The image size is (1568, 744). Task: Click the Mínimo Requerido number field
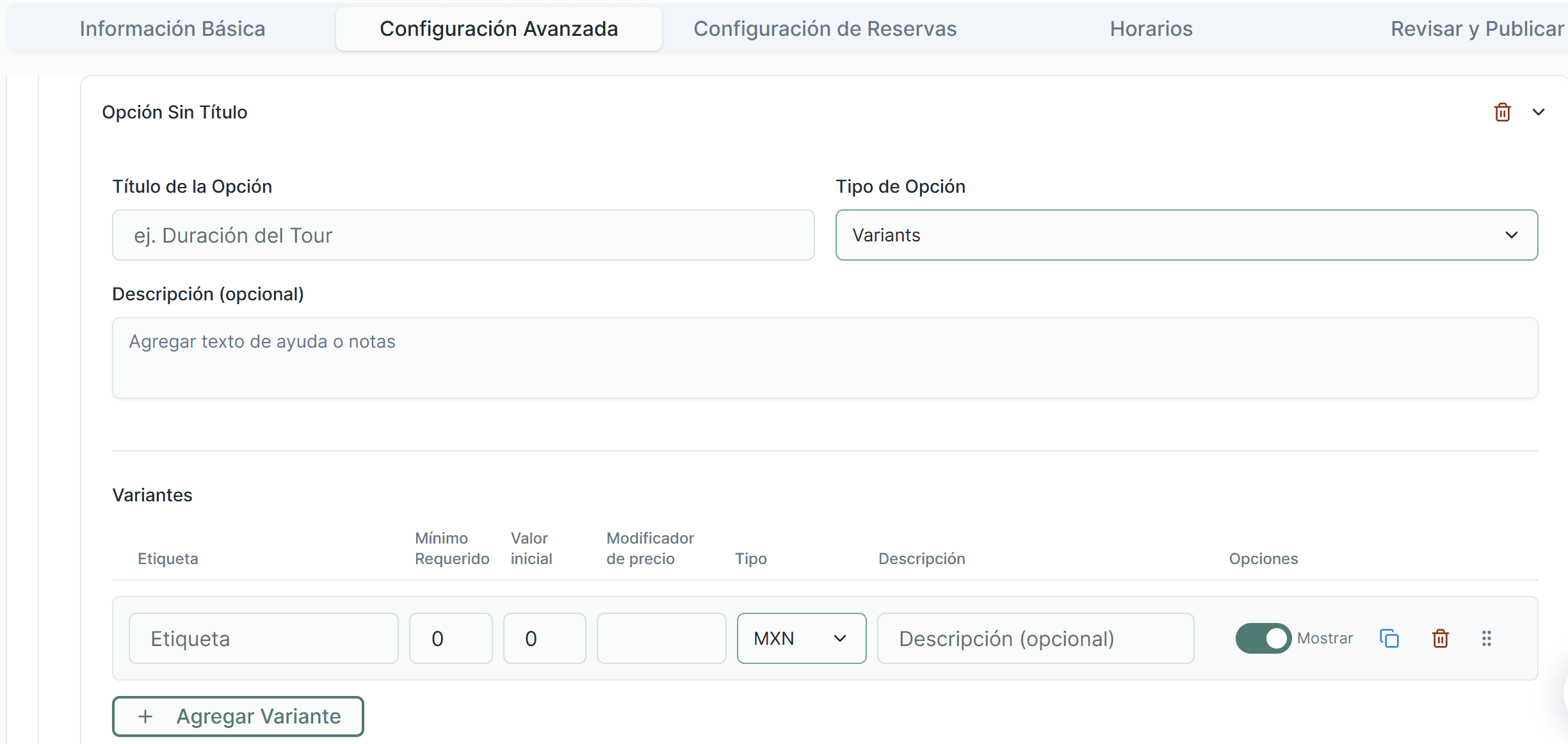pos(450,638)
